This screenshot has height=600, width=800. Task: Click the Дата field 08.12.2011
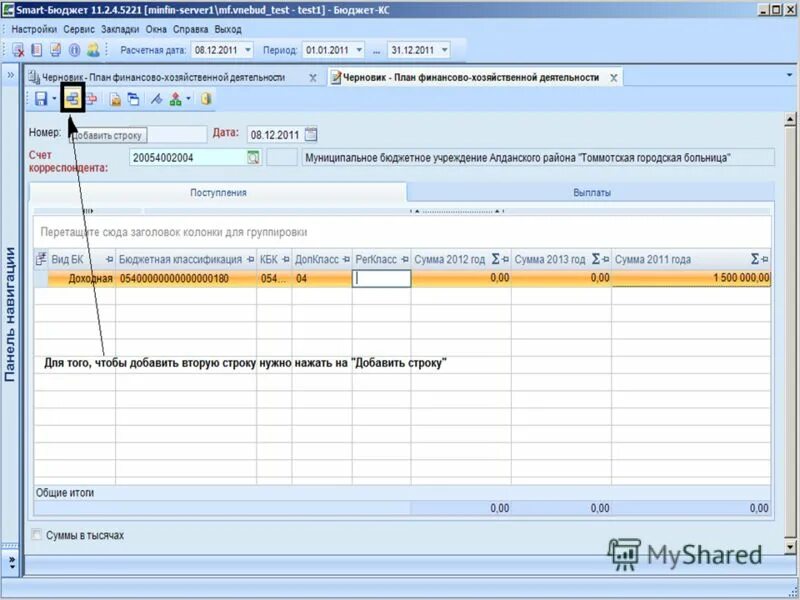point(276,135)
